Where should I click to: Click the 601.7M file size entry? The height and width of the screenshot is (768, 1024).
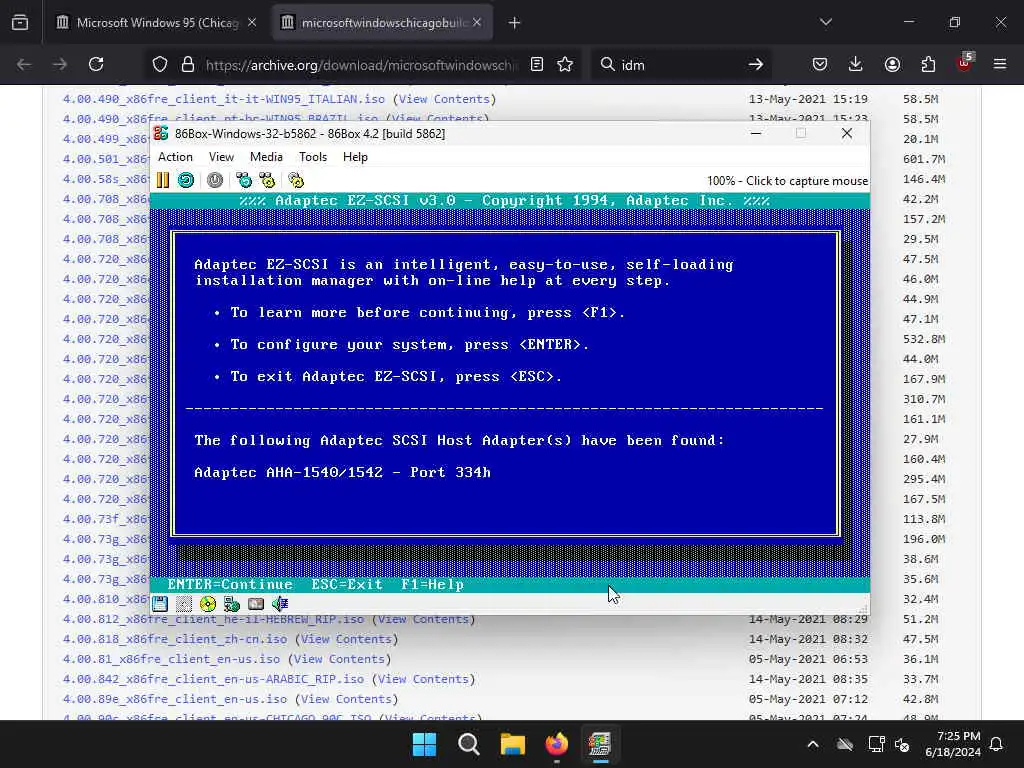[924, 159]
